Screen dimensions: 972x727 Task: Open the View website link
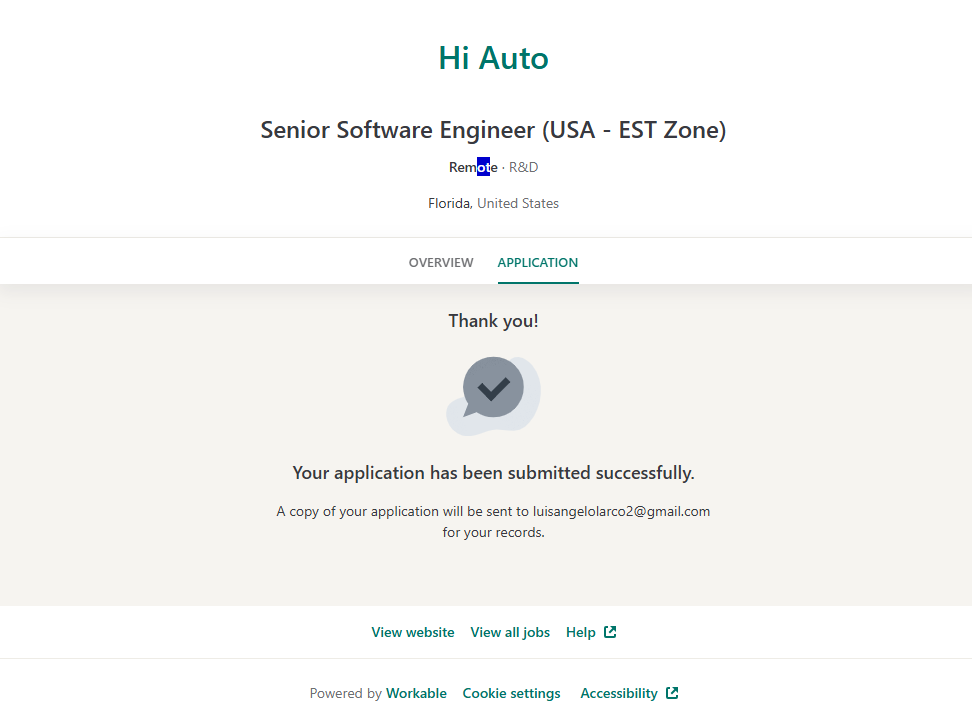point(413,632)
